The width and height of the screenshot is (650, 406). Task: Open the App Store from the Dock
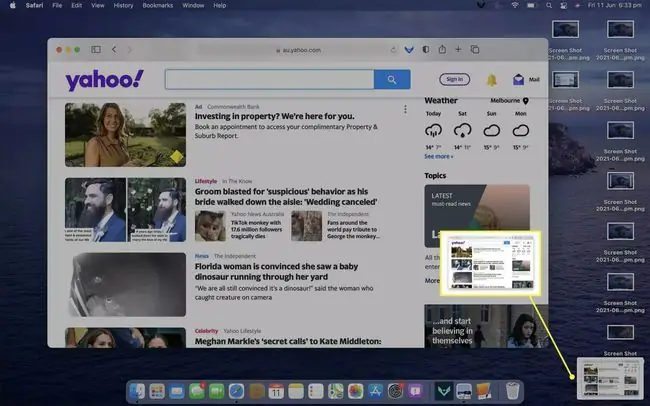coord(376,391)
